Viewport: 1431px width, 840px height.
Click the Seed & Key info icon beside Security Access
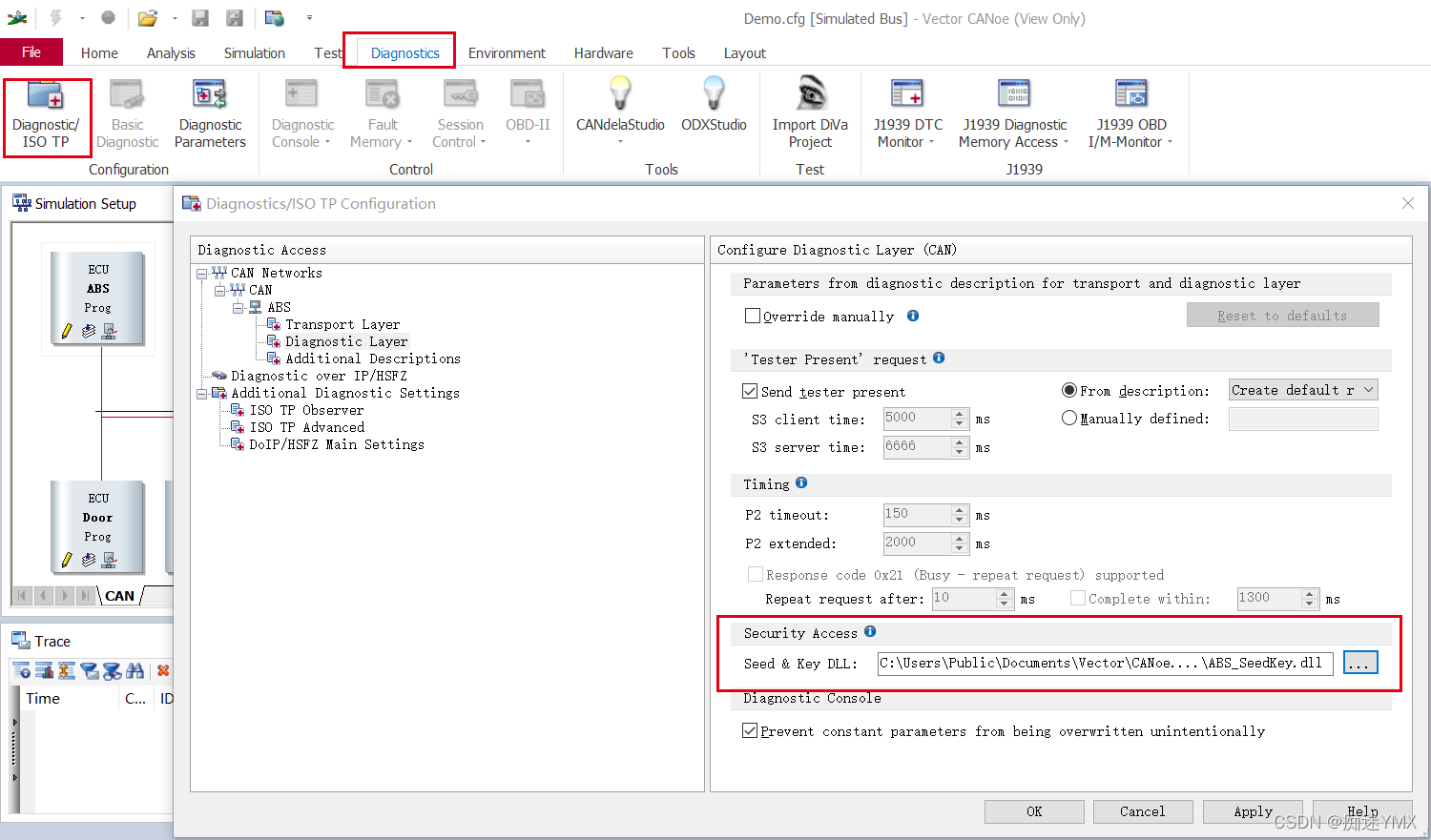(870, 631)
